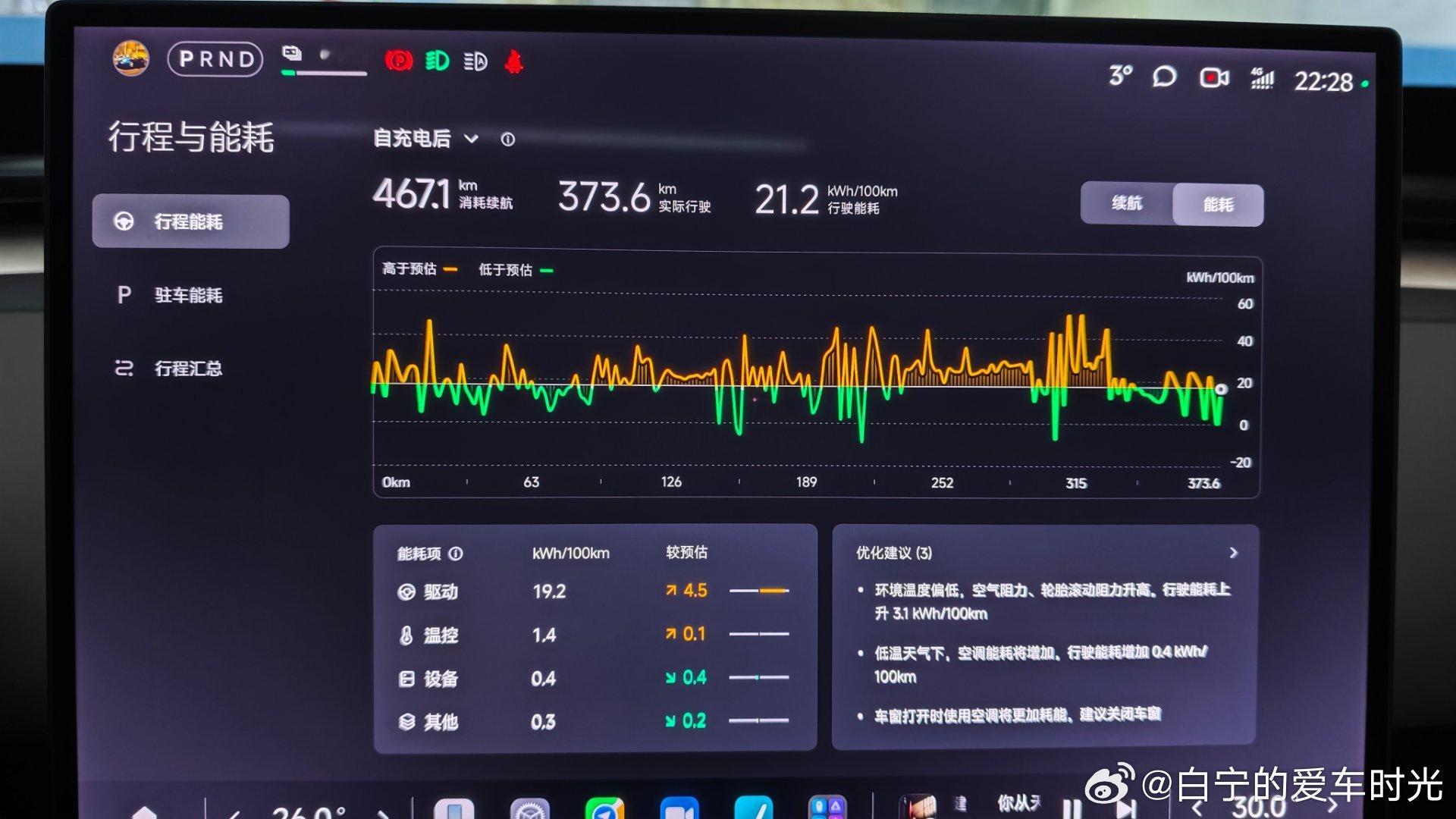Open the settings gear app in dock
The width and height of the screenshot is (1456, 819).
(x=529, y=810)
